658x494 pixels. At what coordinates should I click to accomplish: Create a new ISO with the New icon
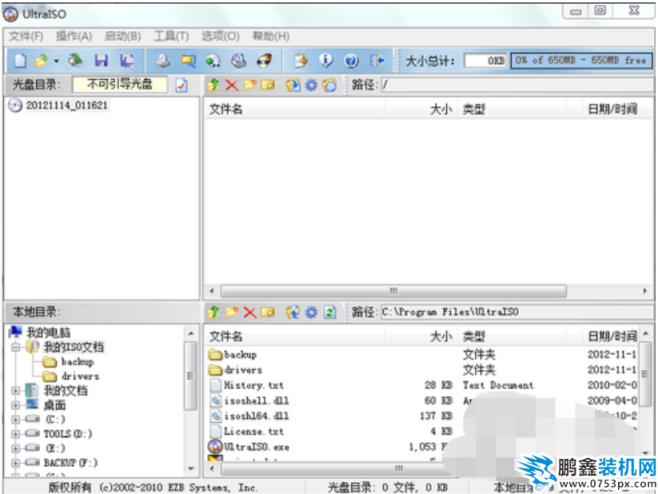coord(20,61)
